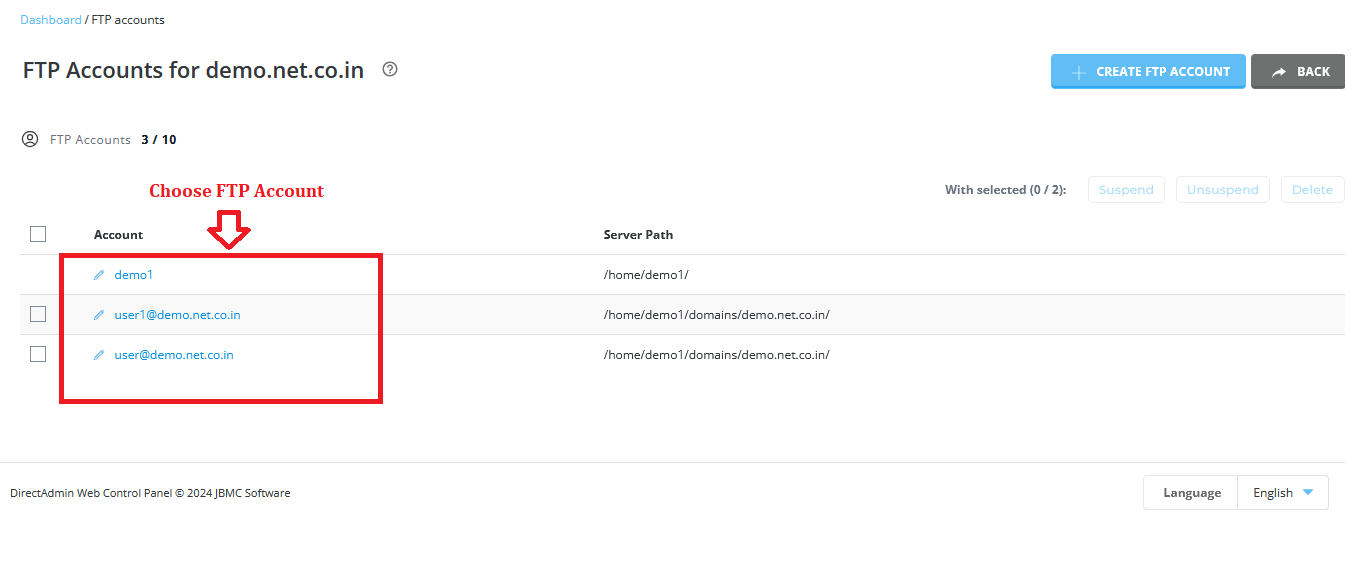Viewport: 1360px width, 575px height.
Task: Open user1@demo.net.co.in account link
Action: [177, 315]
